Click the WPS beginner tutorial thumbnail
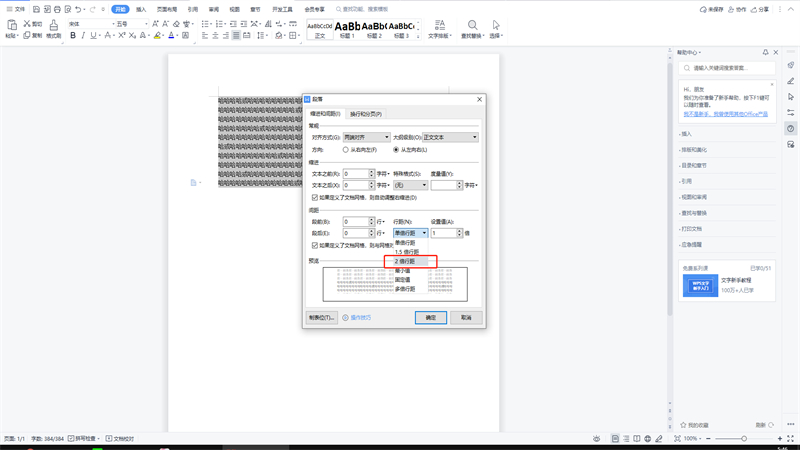This screenshot has height=450, width=800. click(x=700, y=286)
